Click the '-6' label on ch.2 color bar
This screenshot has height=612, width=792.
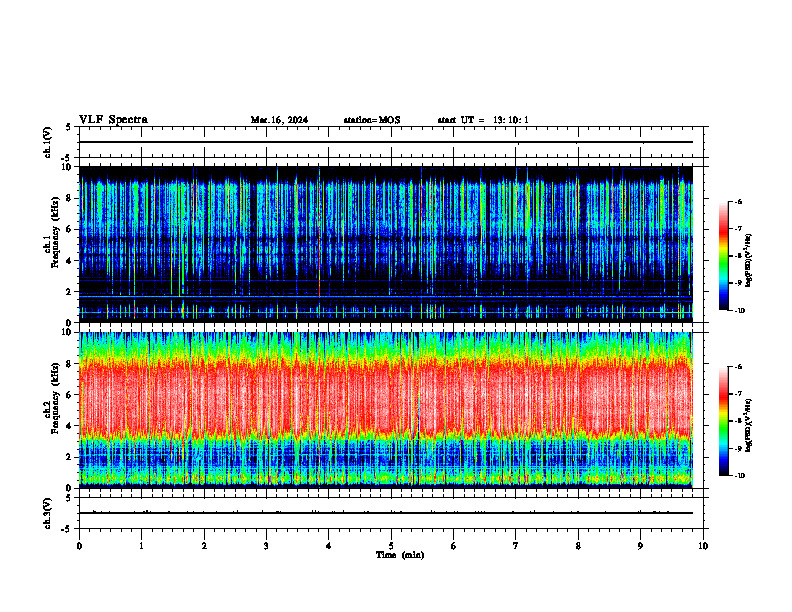pyautogui.click(x=738, y=367)
